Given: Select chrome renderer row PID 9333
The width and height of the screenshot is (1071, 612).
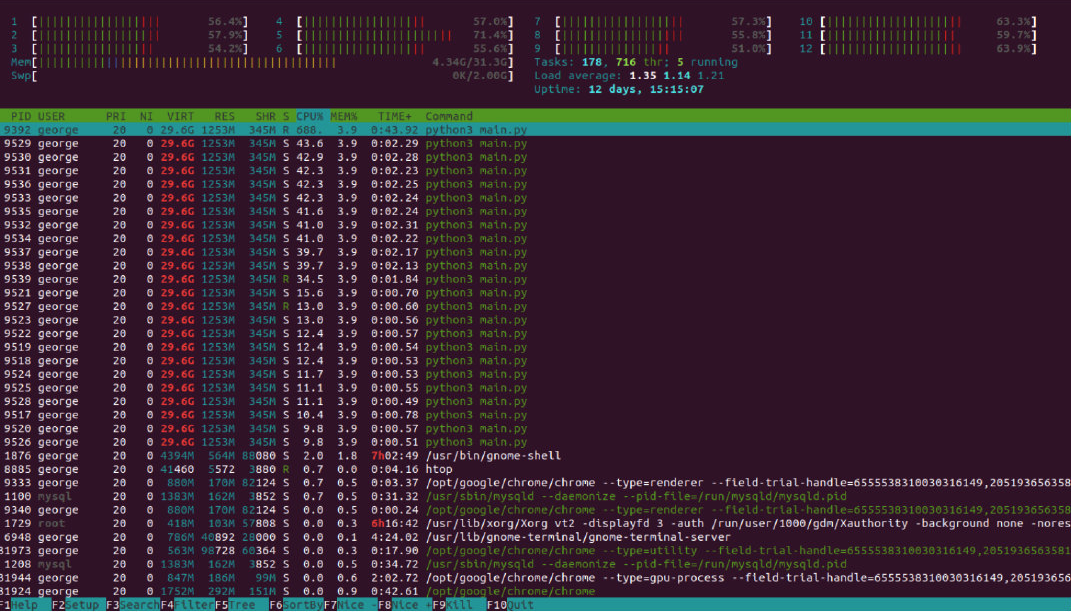Looking at the screenshot, I should (536, 483).
